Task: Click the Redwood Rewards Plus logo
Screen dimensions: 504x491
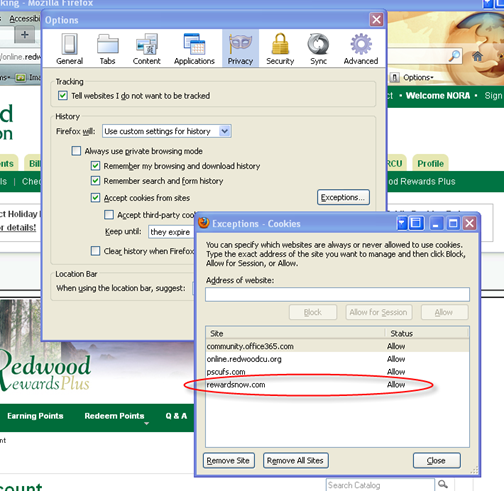Action: (45, 373)
